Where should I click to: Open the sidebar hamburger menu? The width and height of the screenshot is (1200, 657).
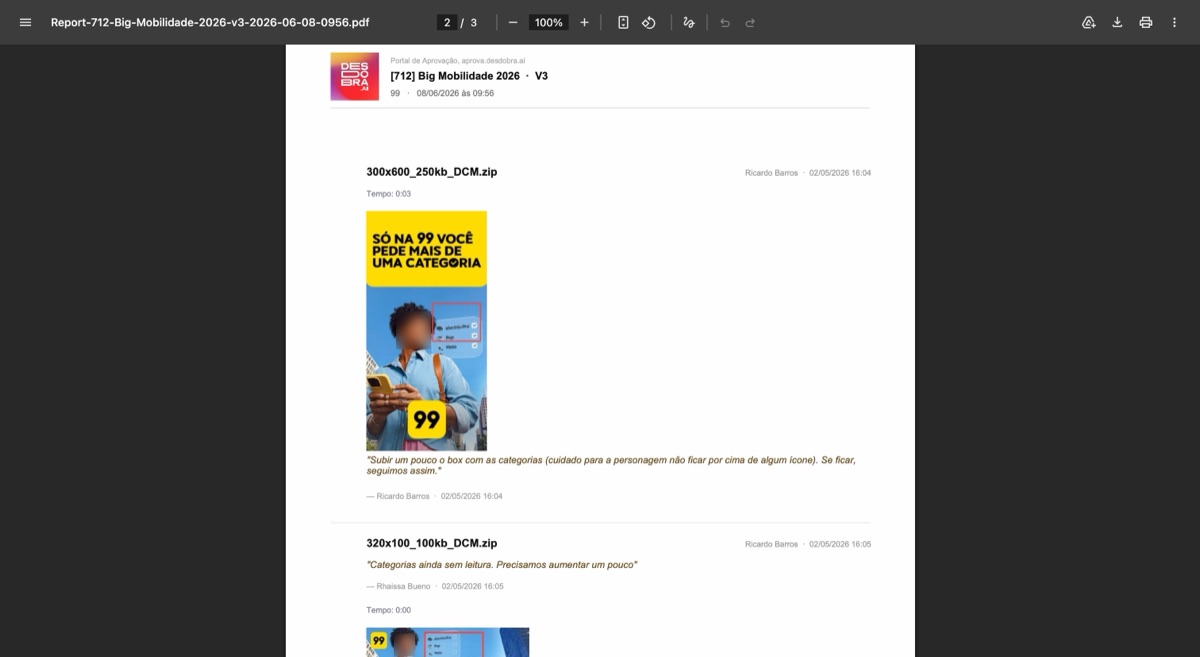pos(25,22)
